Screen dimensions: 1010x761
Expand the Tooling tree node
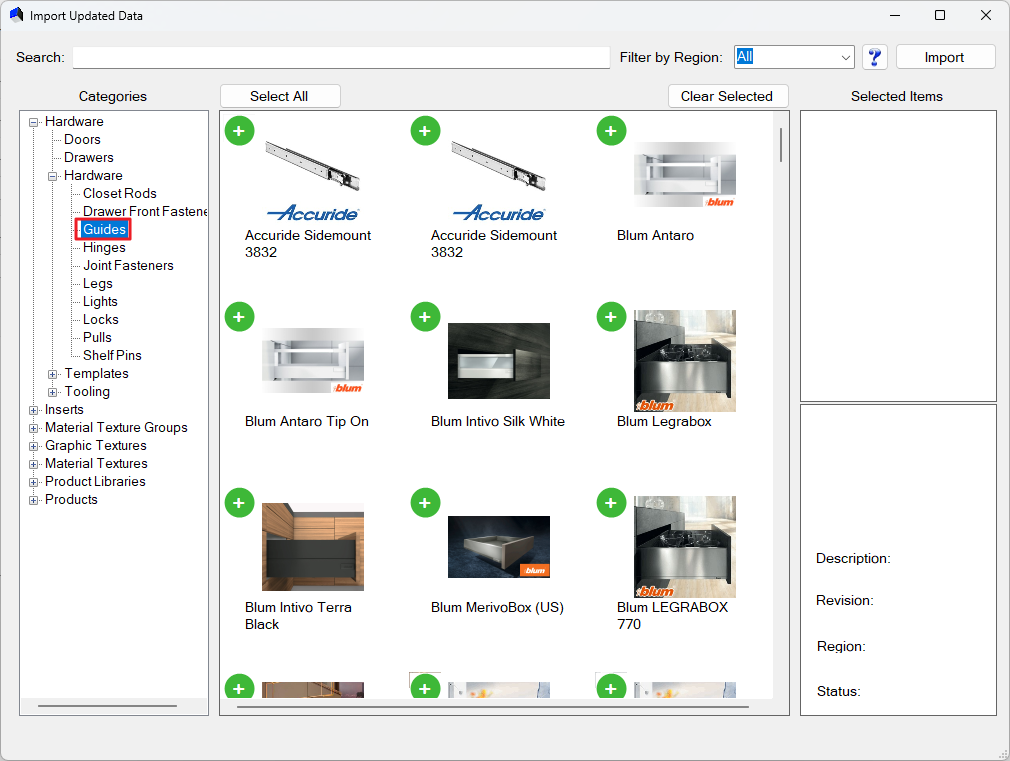tap(53, 392)
